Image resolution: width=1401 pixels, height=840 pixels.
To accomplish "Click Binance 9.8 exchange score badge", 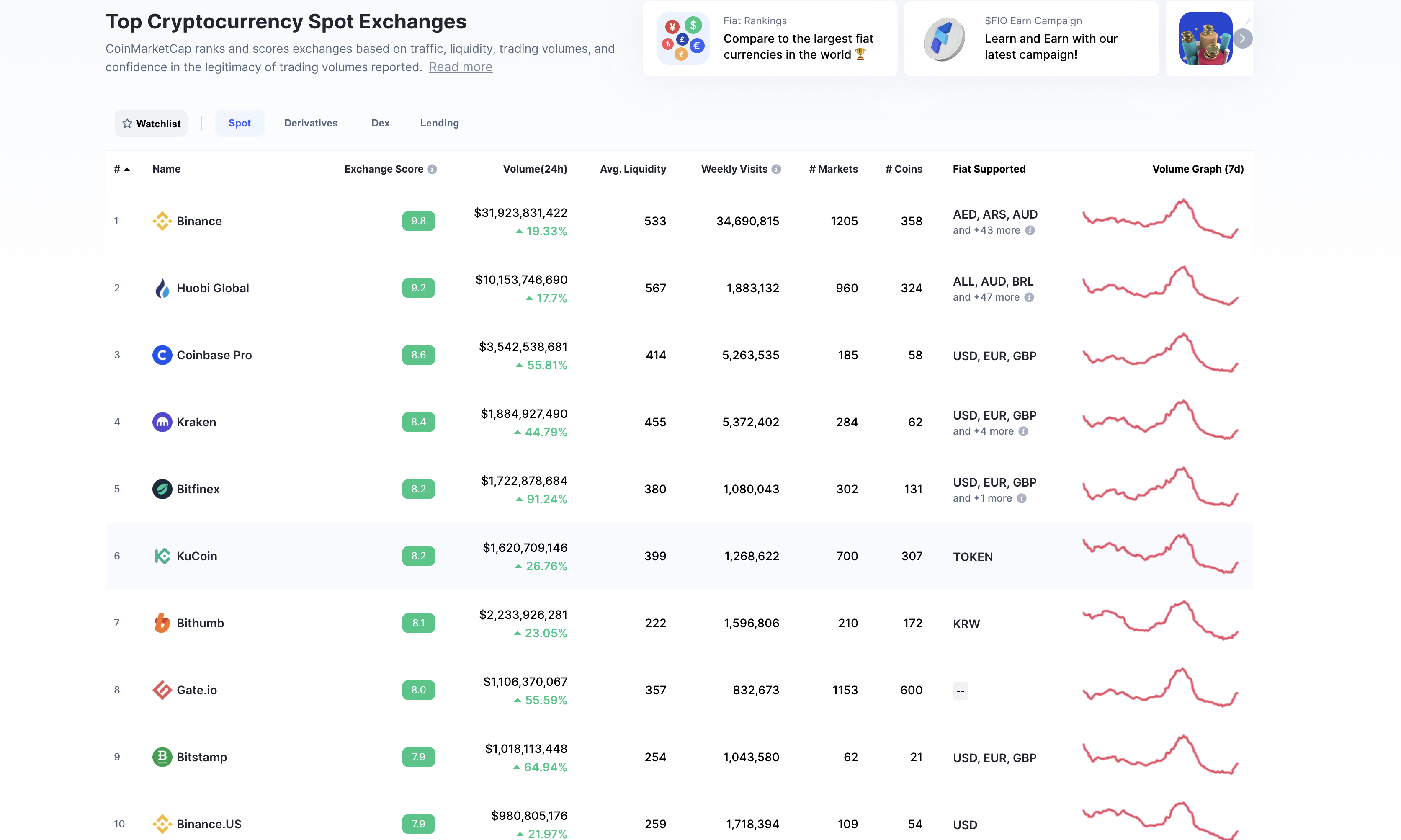I will click(x=419, y=222).
